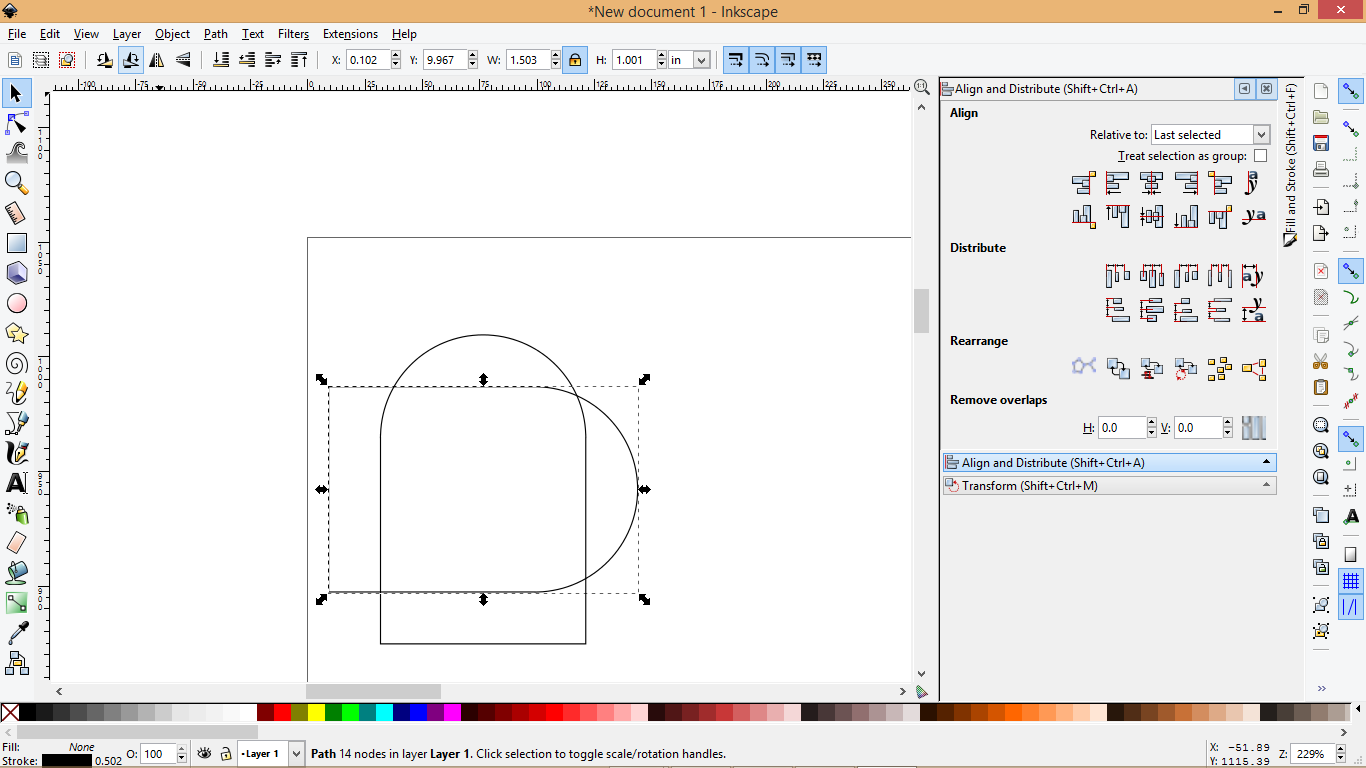Select the Calligraphy tool
The width and height of the screenshot is (1366, 768).
coord(16,453)
